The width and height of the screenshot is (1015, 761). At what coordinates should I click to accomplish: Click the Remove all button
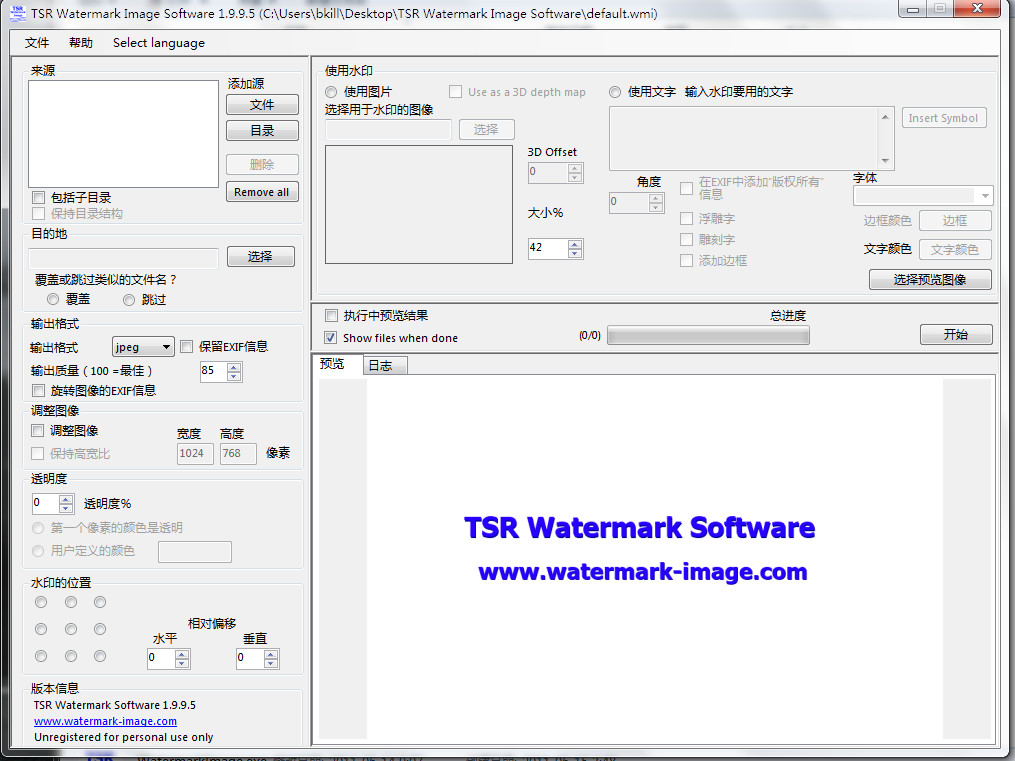[261, 192]
